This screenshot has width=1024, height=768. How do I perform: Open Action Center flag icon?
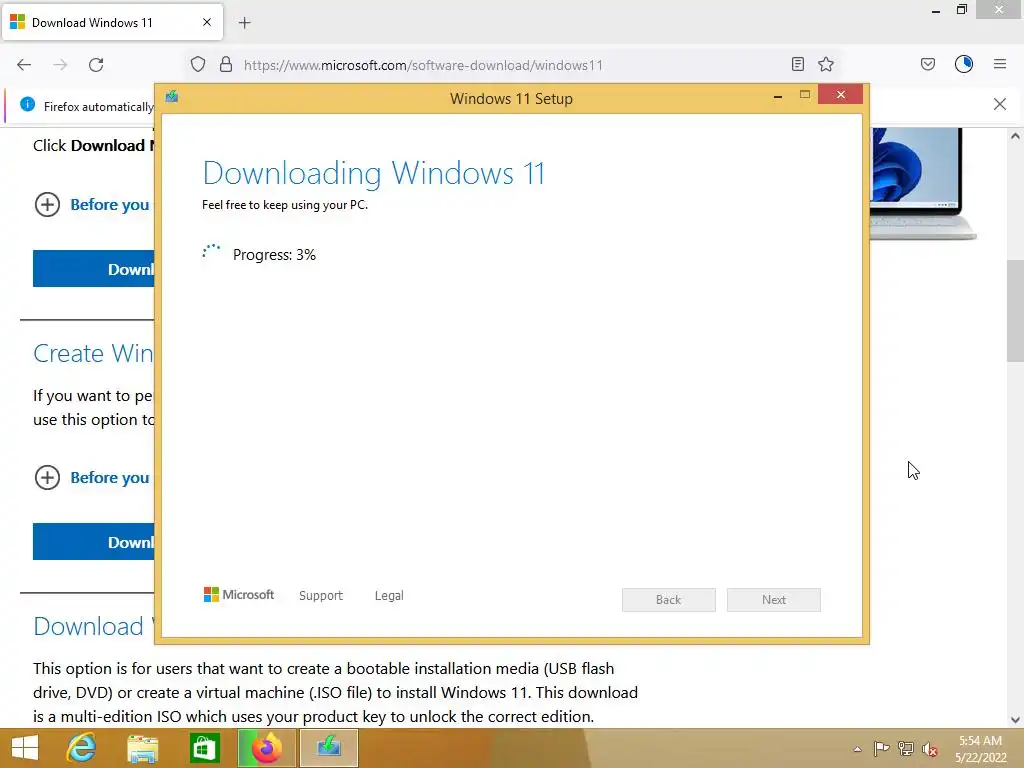[x=881, y=748]
